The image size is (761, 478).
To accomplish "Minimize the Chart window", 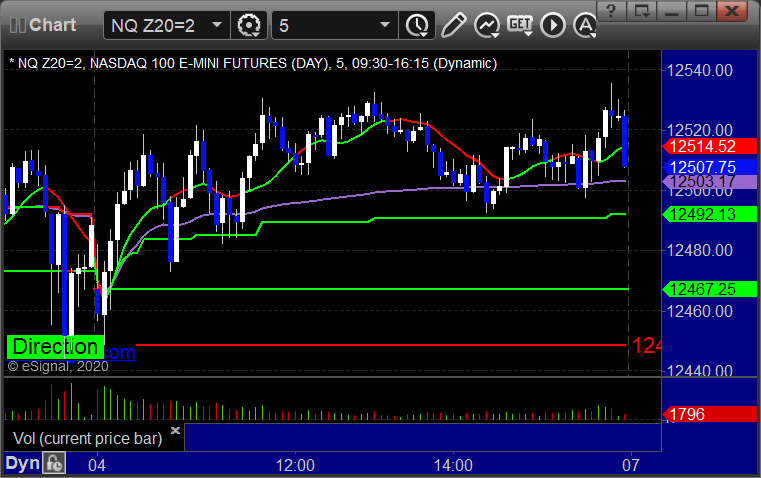I will coord(671,11).
